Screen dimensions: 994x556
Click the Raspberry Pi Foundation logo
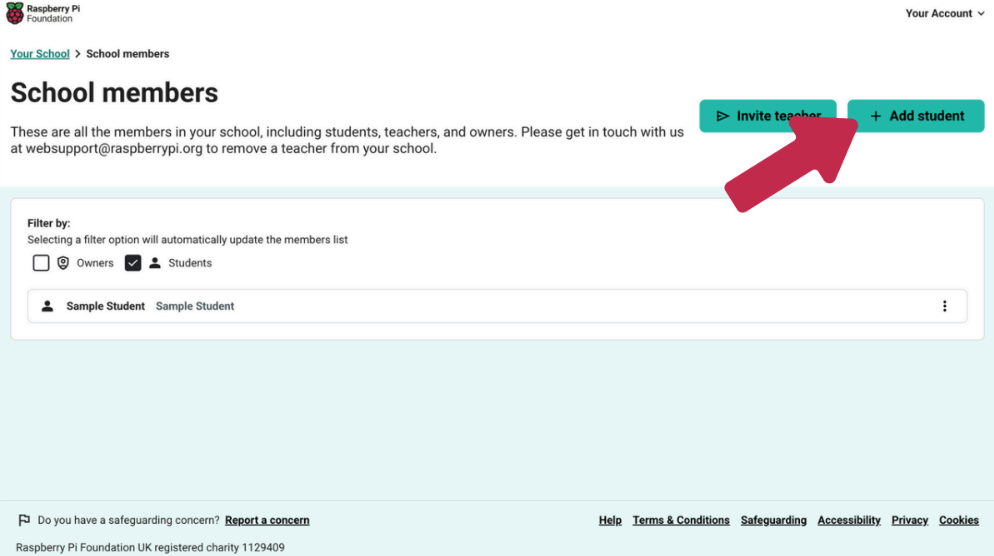click(40, 13)
